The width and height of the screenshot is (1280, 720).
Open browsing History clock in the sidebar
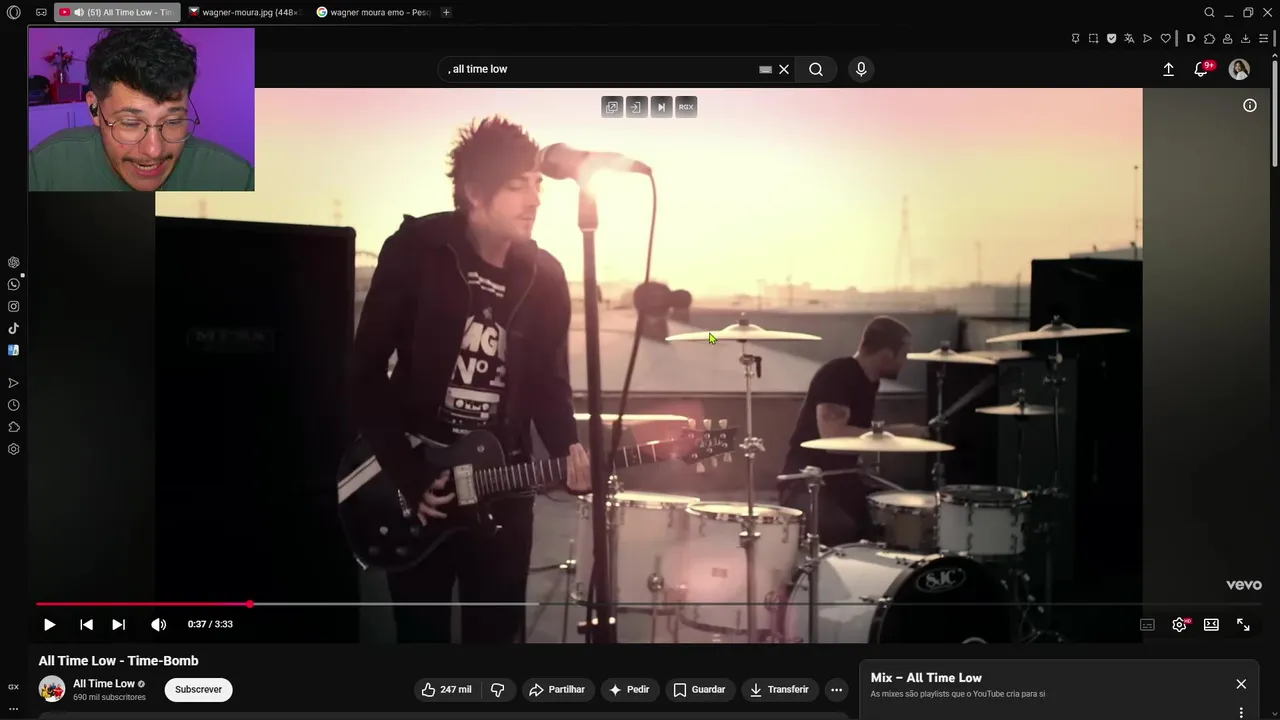pyautogui.click(x=13, y=405)
